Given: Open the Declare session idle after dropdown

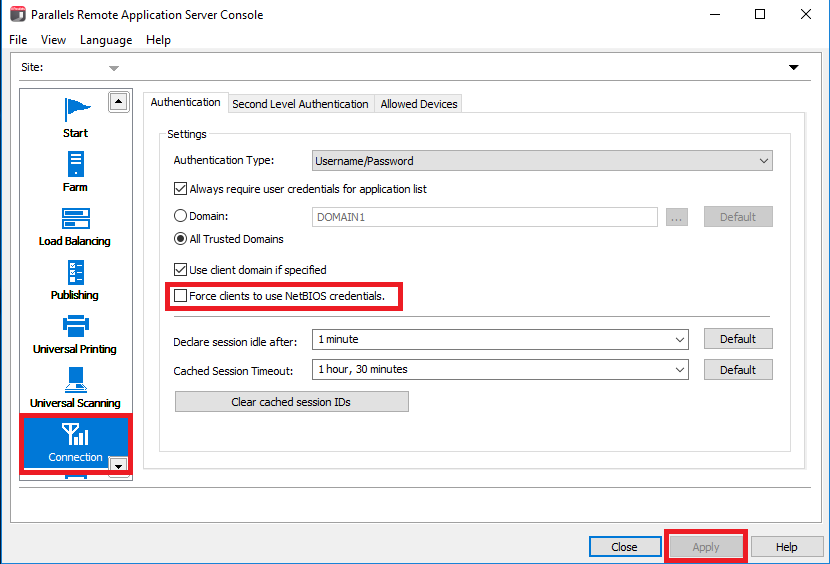Looking at the screenshot, I should pyautogui.click(x=500, y=339).
